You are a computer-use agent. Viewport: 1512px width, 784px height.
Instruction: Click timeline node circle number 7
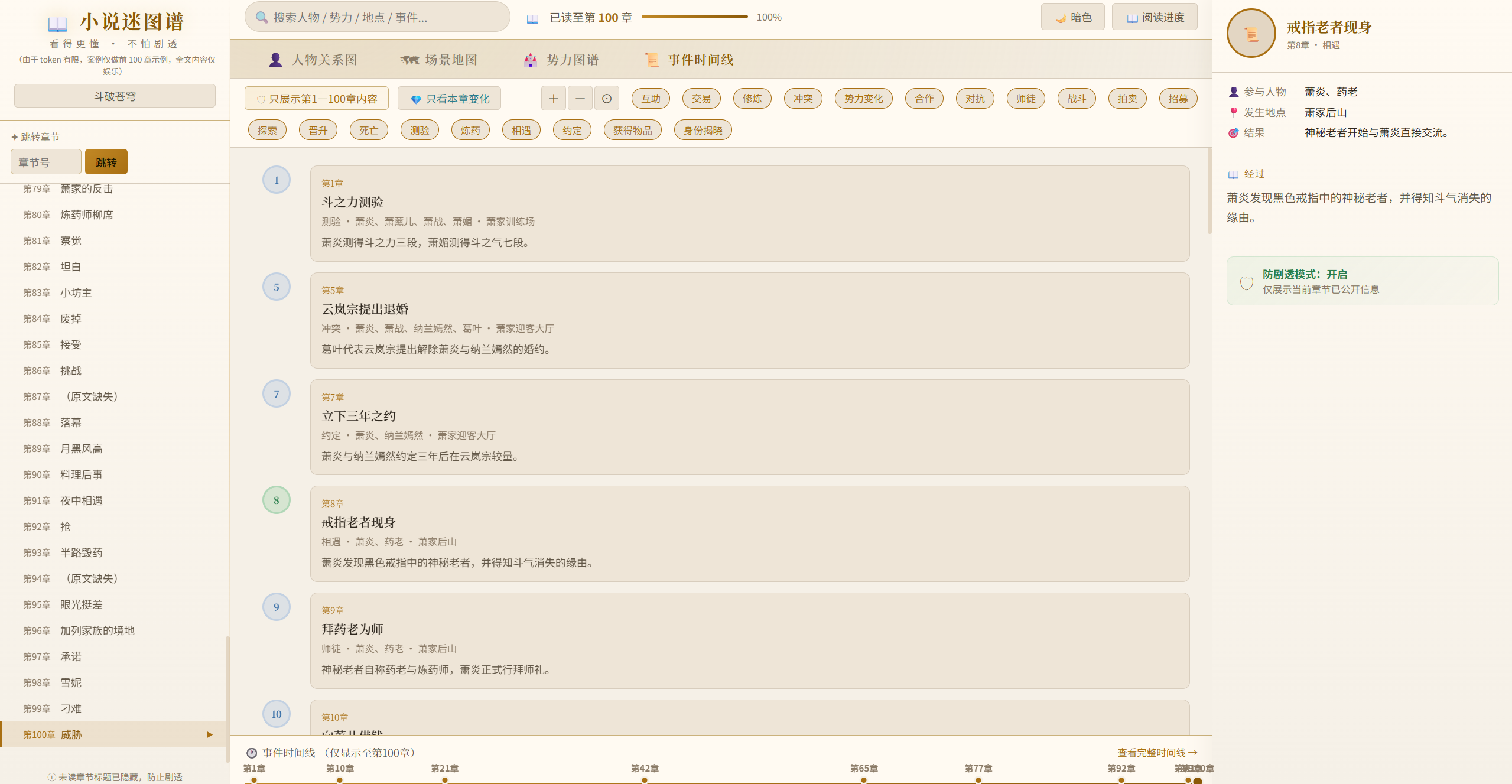276,394
